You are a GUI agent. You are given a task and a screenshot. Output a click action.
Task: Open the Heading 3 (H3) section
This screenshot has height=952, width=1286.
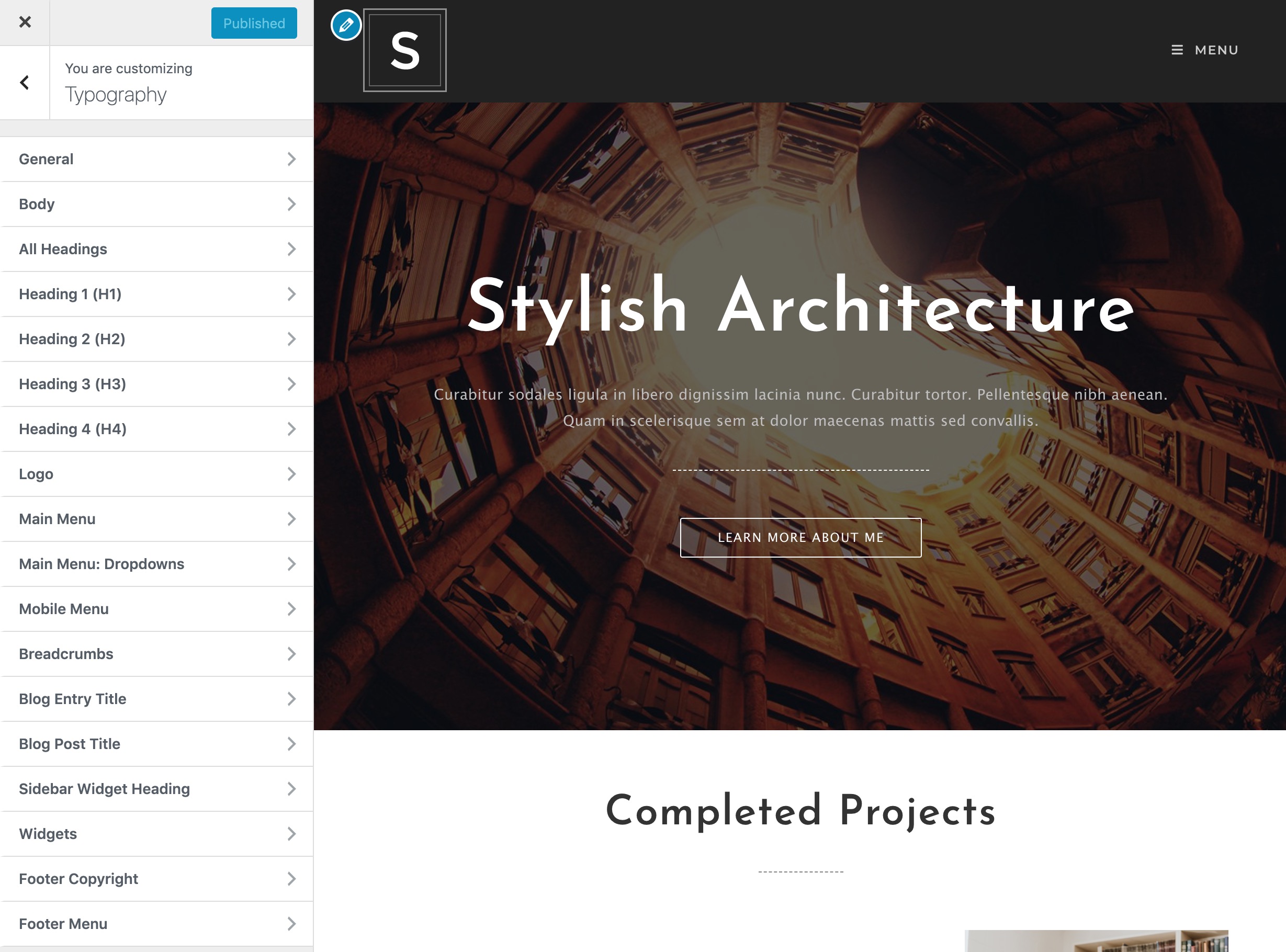tap(157, 384)
